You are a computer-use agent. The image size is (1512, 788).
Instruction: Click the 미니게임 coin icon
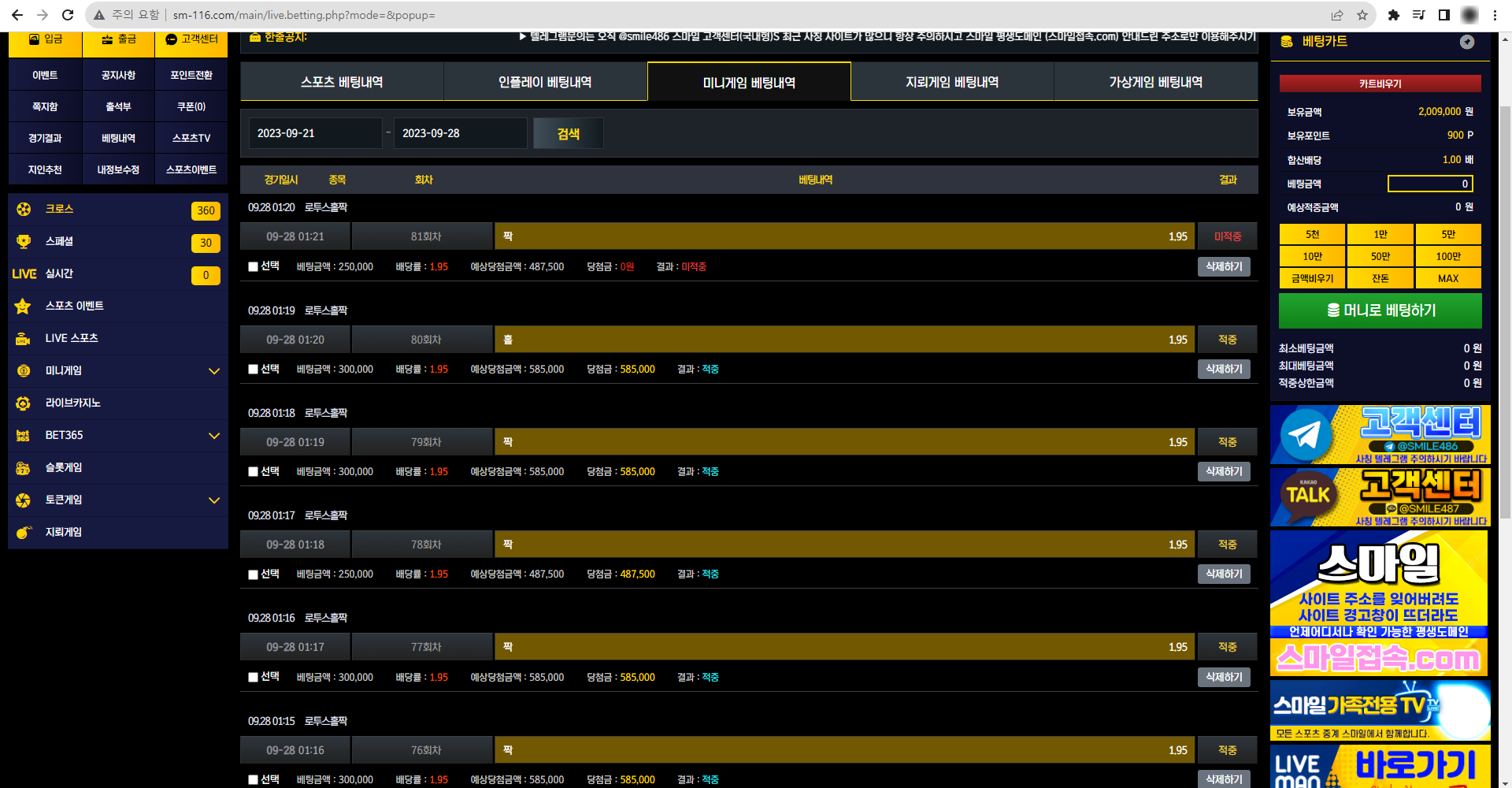point(24,370)
